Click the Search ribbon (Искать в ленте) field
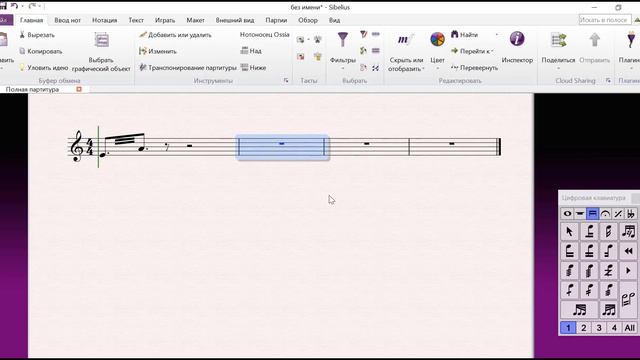640x360 pixels. [604, 20]
